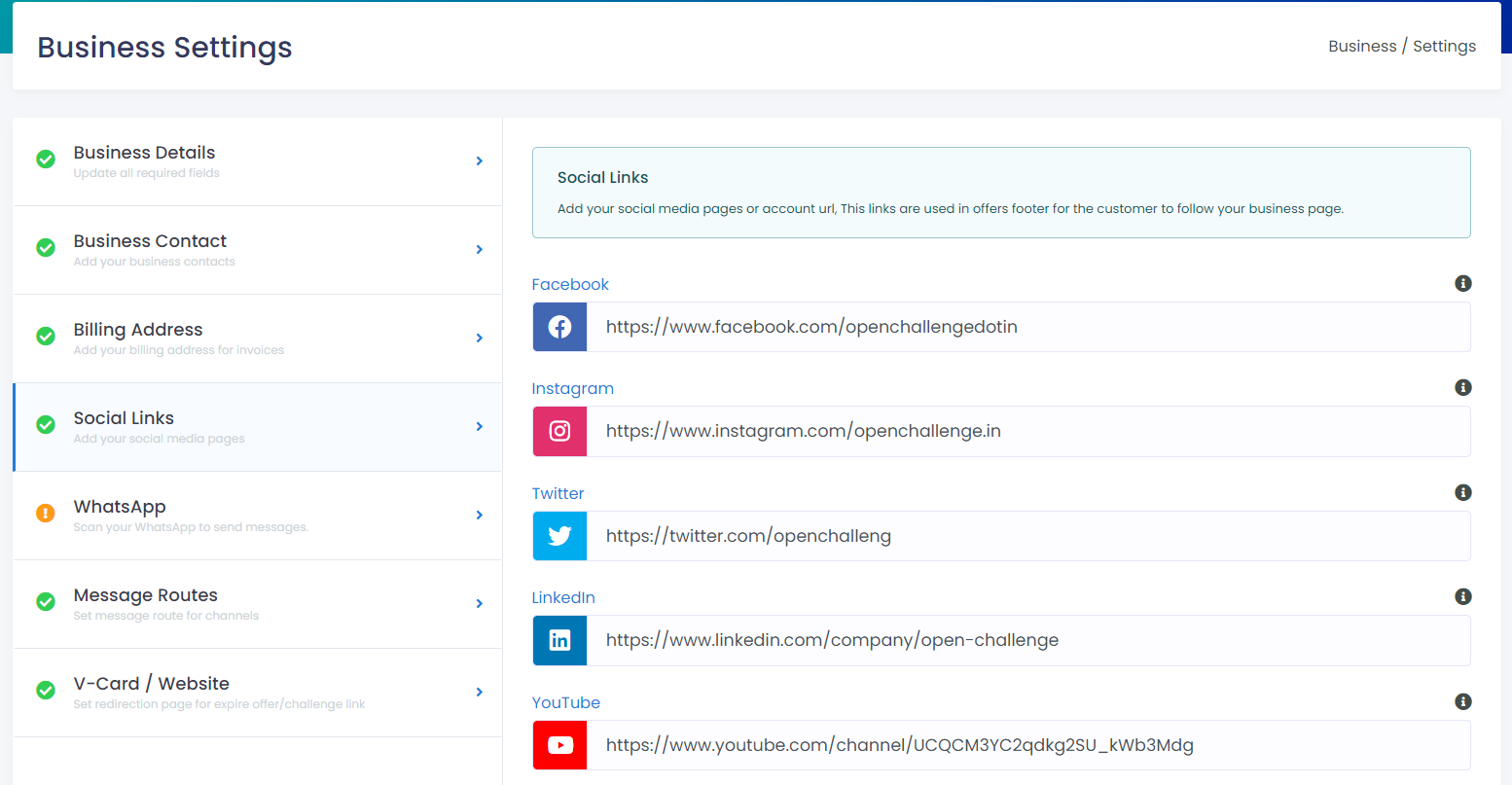
Task: Open the Business Contact settings tab
Action: (x=258, y=250)
